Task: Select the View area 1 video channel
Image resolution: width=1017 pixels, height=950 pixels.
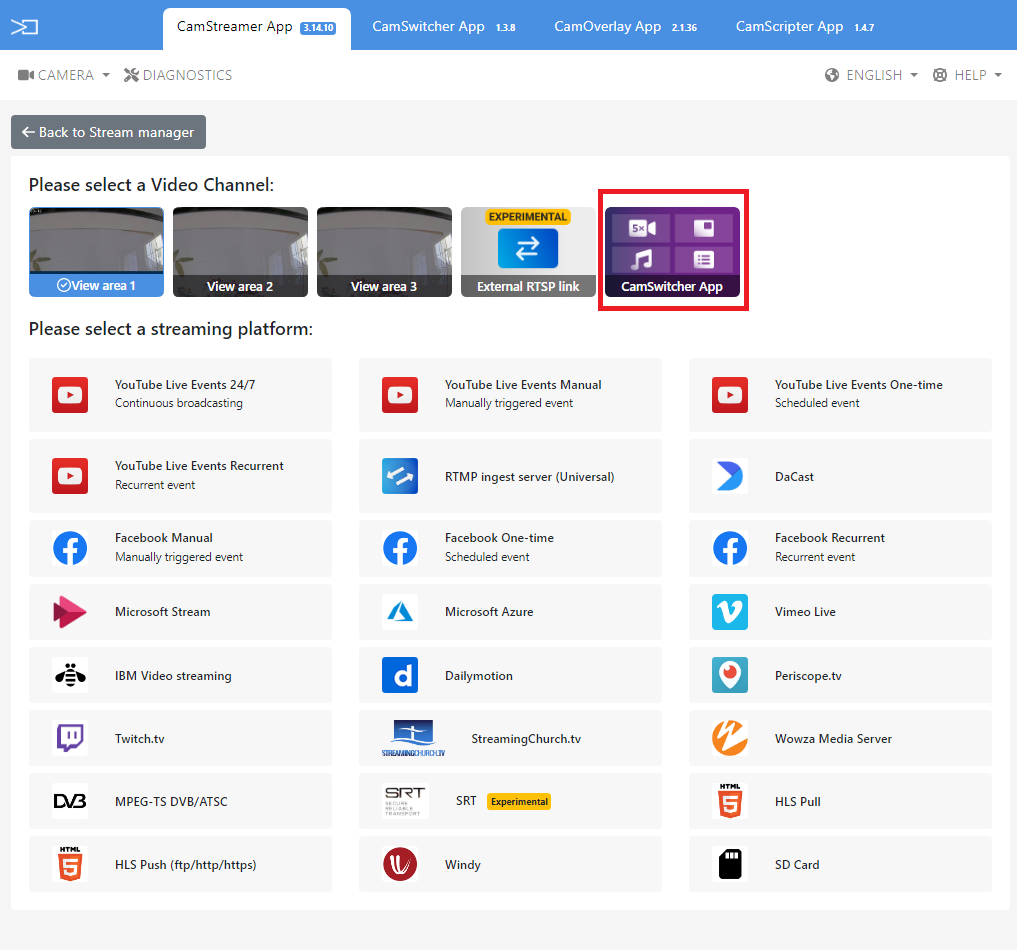Action: tap(96, 252)
